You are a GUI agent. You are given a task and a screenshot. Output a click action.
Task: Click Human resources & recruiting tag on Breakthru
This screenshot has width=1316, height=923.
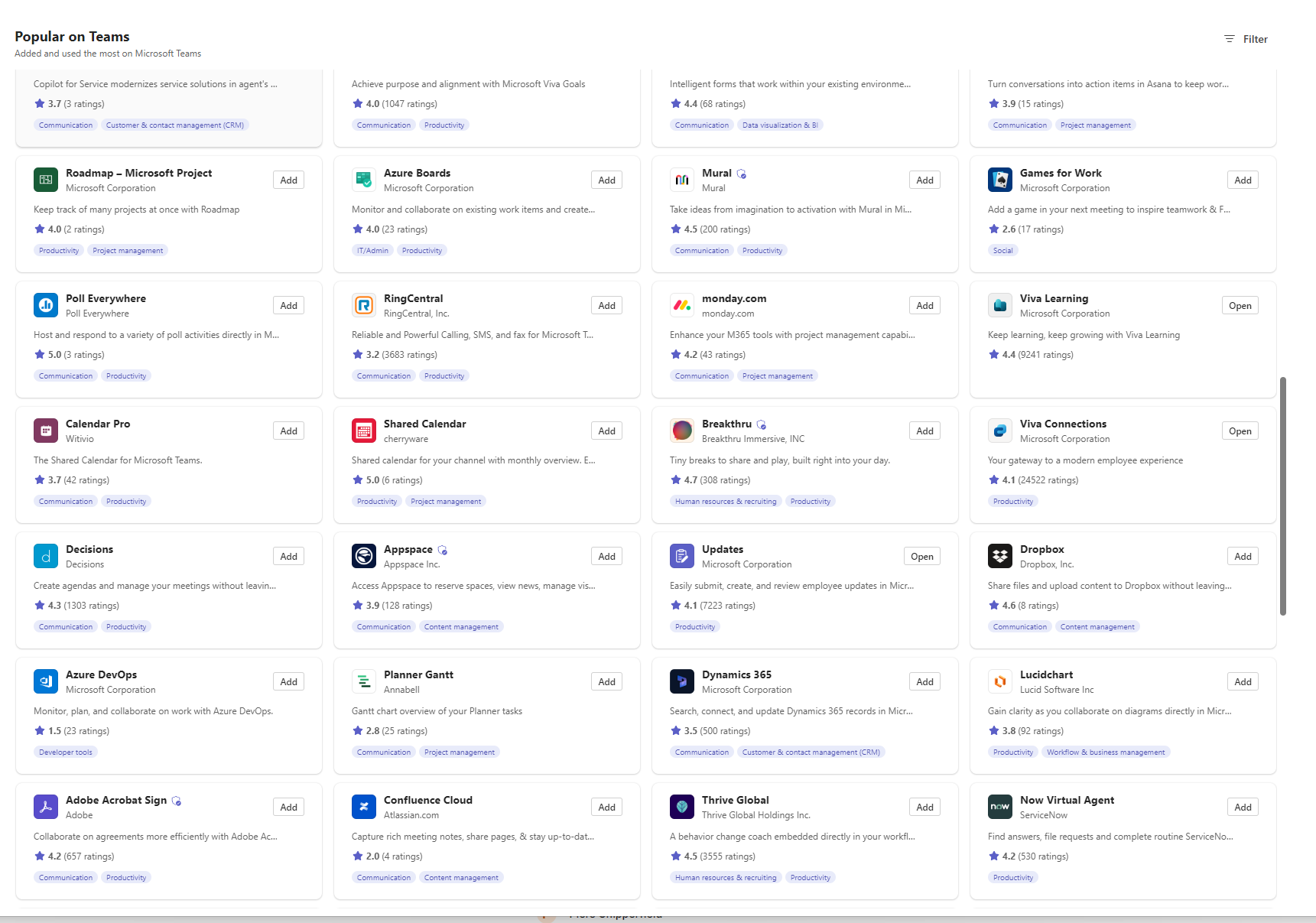(x=726, y=502)
